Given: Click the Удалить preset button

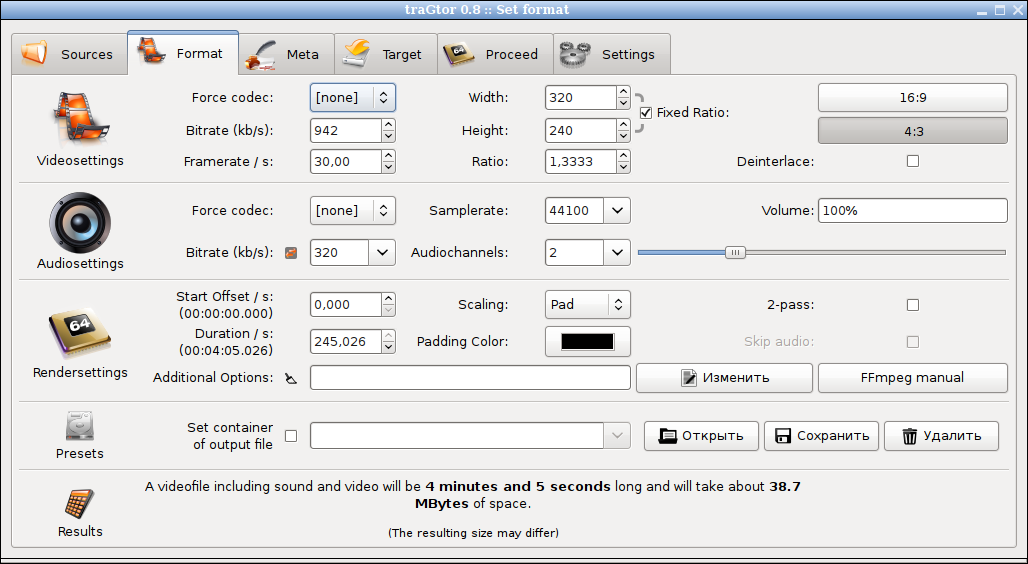Looking at the screenshot, I should (941, 436).
